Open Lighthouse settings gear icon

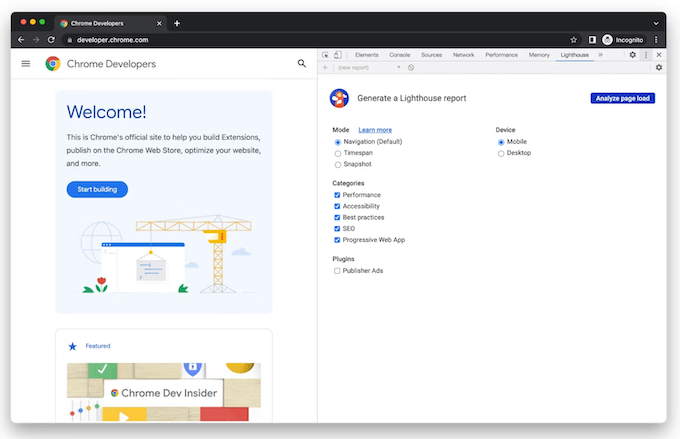coord(658,67)
